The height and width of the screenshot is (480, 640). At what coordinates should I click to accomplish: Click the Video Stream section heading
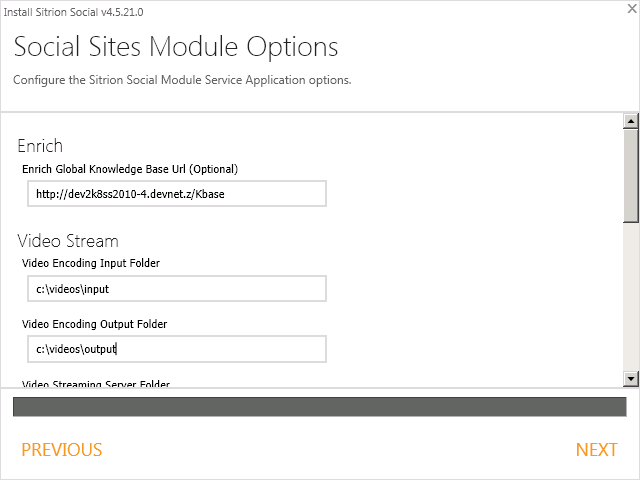pos(68,241)
